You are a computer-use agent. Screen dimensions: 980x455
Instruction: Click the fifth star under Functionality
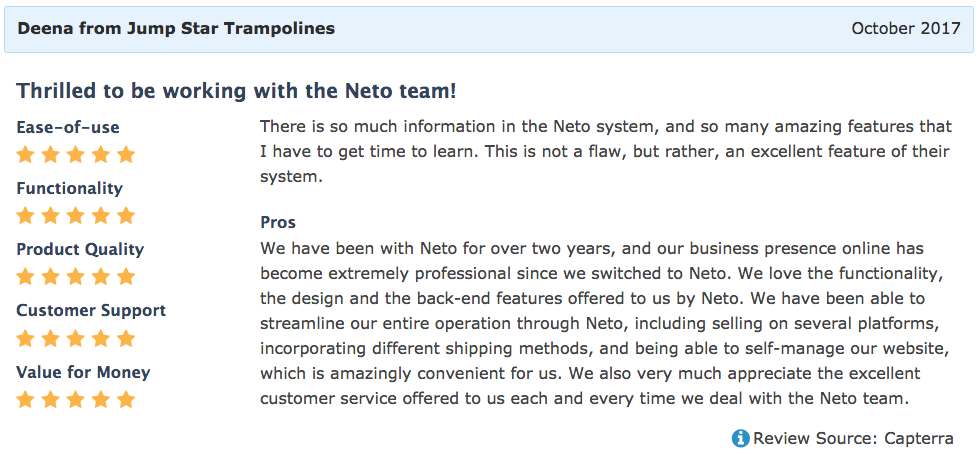(126, 216)
